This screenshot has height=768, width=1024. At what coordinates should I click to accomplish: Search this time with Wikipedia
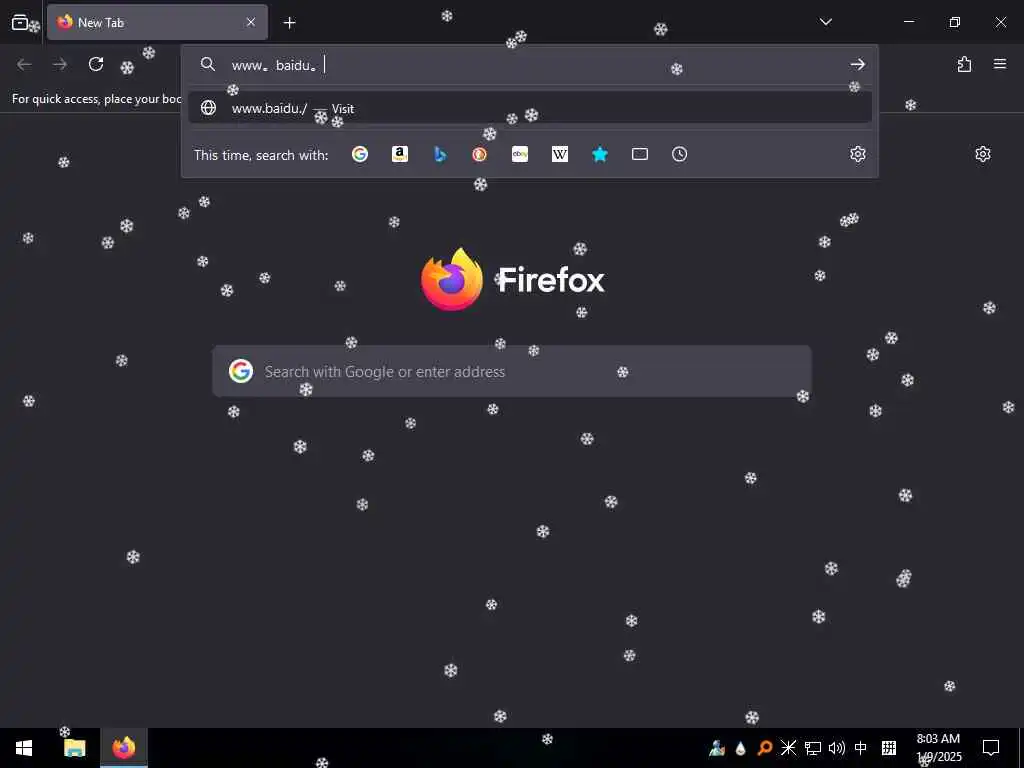click(560, 154)
